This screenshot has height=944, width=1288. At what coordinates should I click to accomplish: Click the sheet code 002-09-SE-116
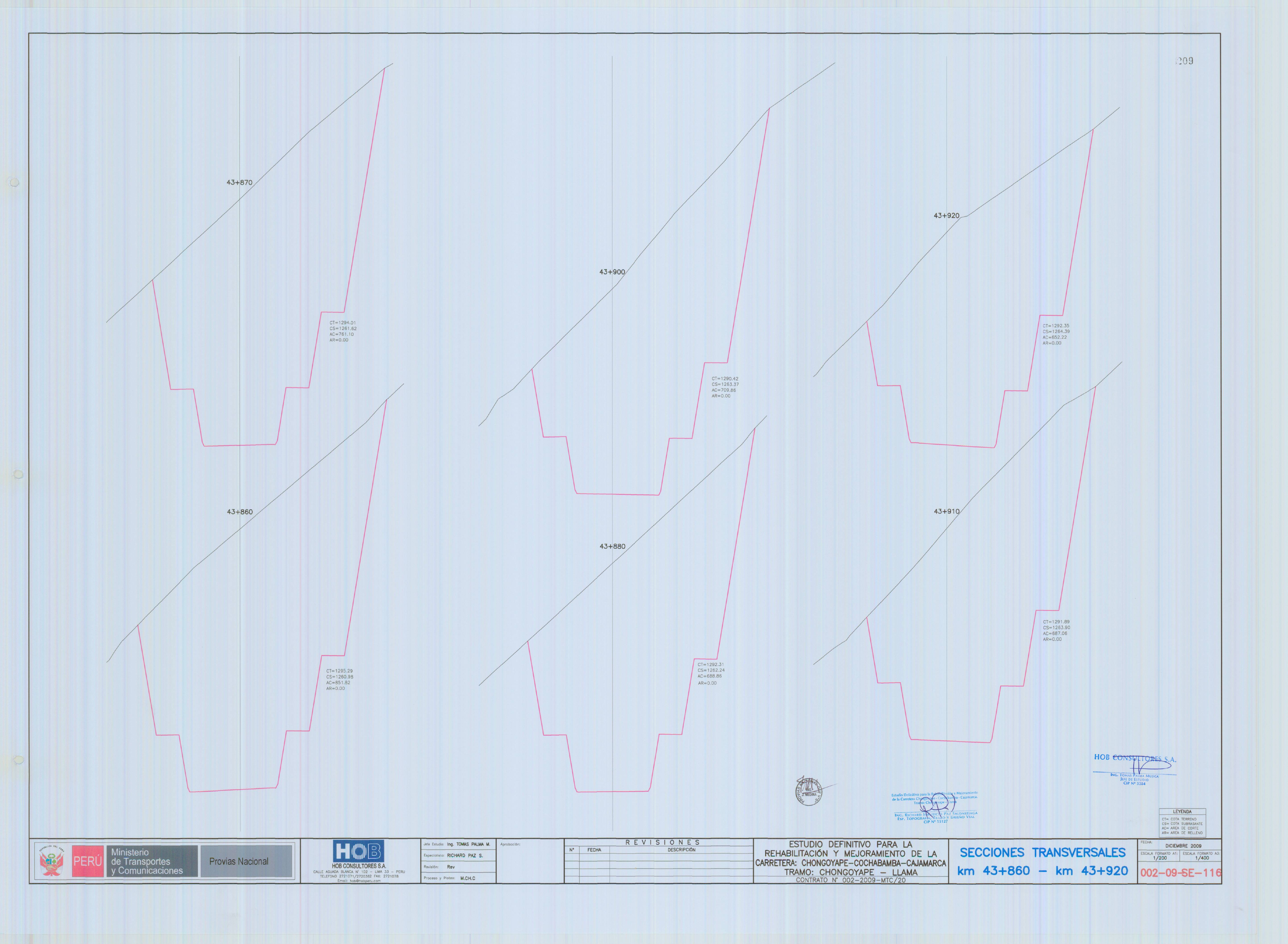tap(1181, 873)
